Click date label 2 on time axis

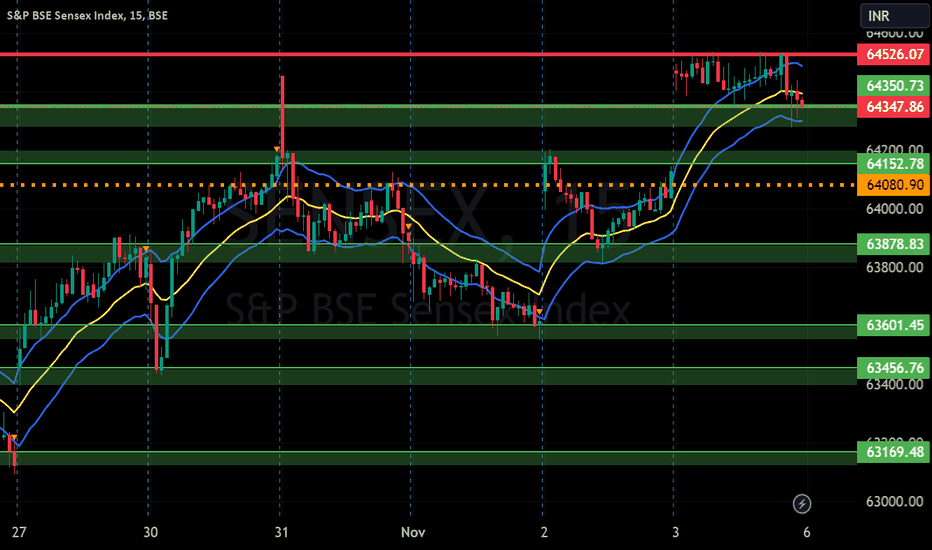[x=544, y=532]
